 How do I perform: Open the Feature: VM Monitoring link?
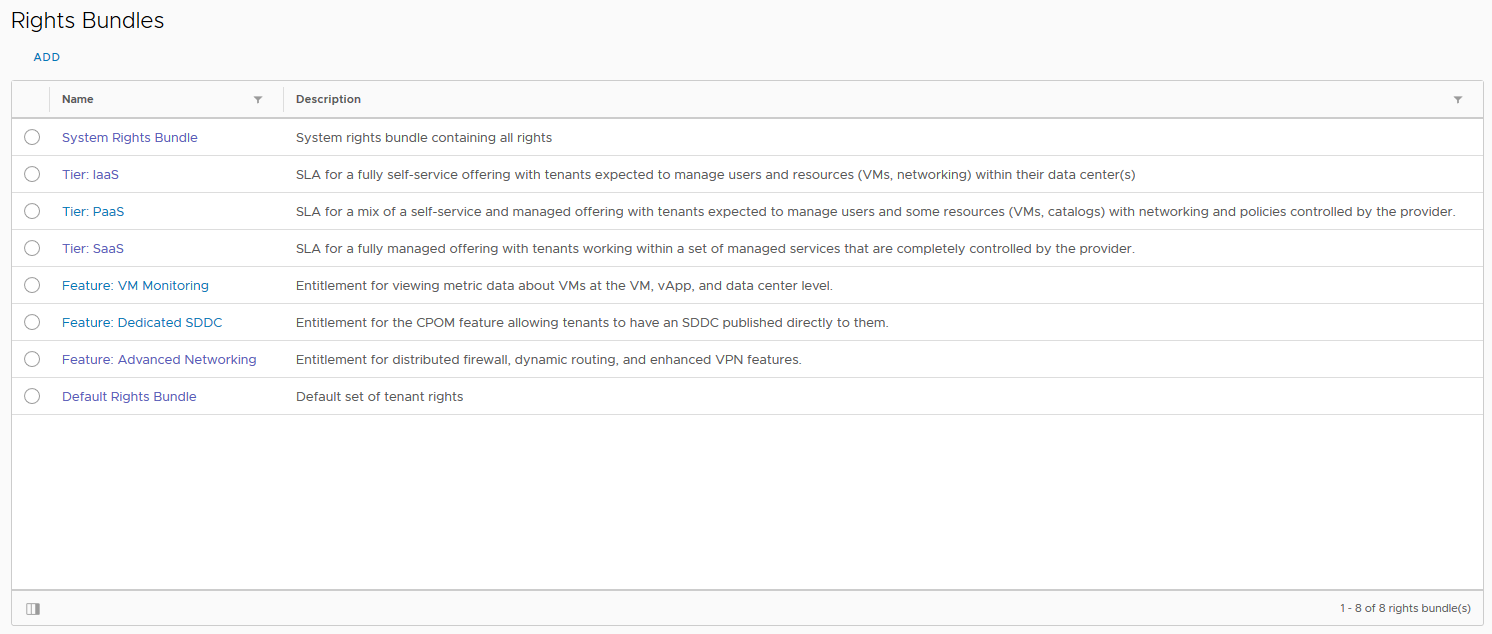(x=135, y=286)
